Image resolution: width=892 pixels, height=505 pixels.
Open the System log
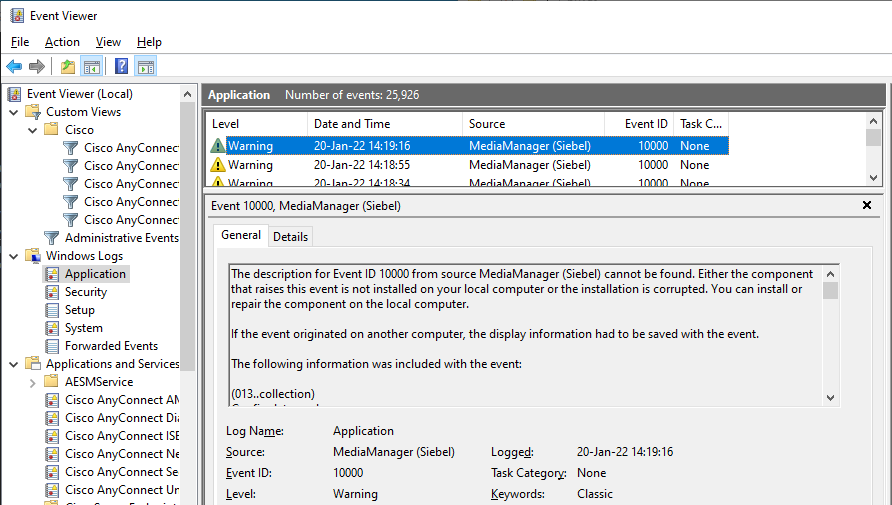[84, 328]
